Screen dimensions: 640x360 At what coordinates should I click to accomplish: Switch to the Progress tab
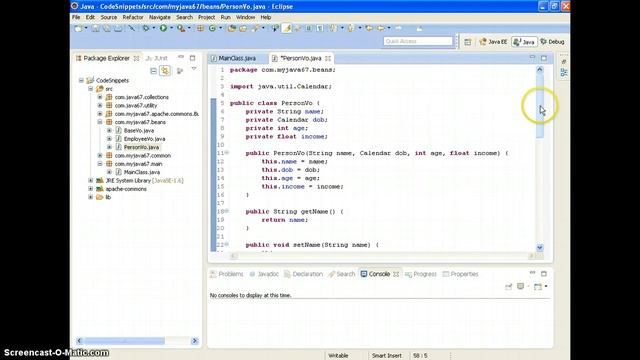point(421,274)
